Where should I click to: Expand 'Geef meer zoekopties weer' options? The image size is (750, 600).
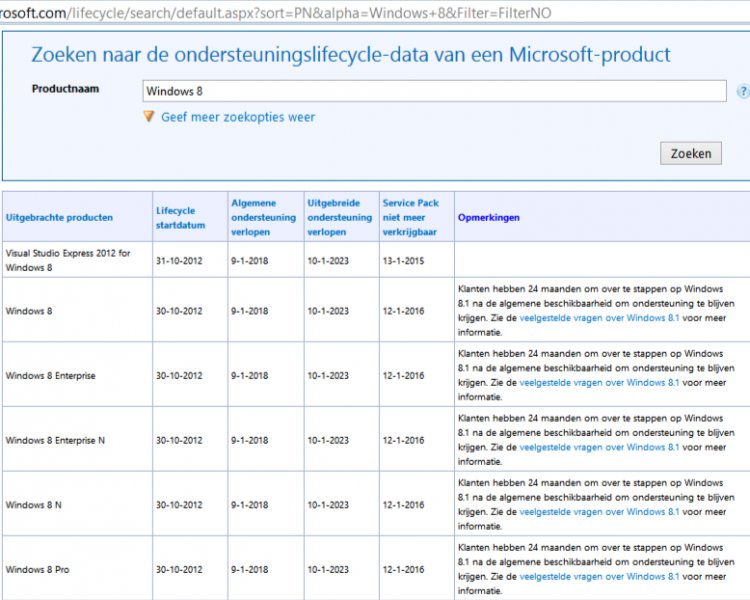238,117
